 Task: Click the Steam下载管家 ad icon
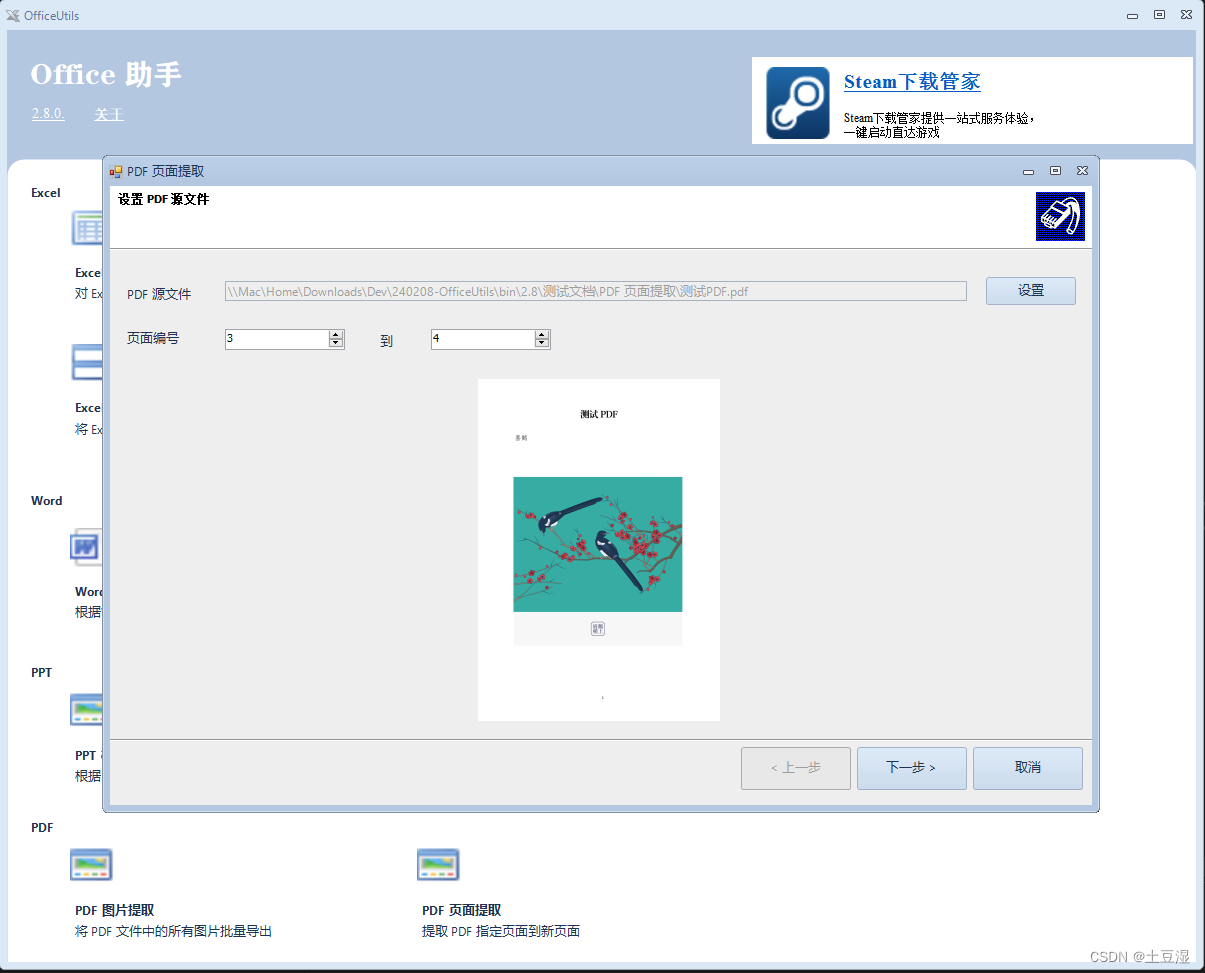797,103
